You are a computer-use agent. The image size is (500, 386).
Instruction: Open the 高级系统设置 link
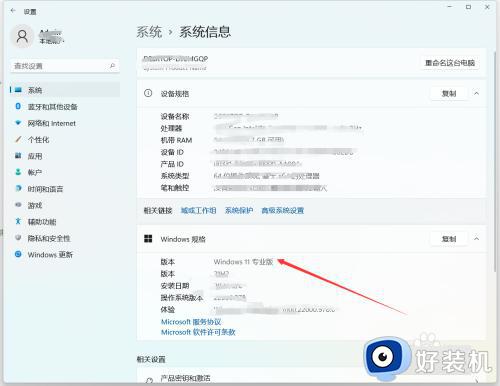pyautogui.click(x=283, y=210)
